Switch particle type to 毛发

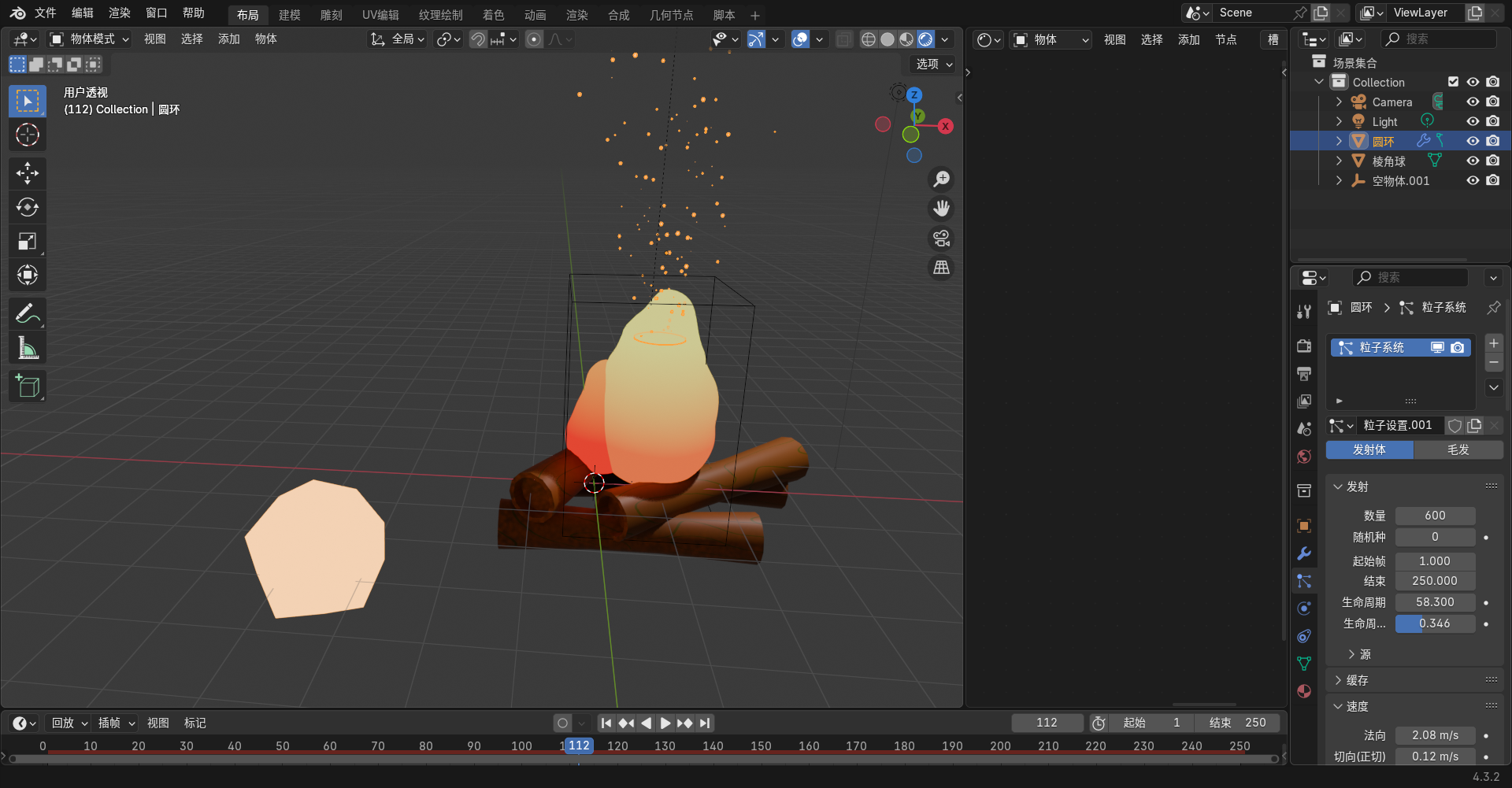coord(1458,449)
